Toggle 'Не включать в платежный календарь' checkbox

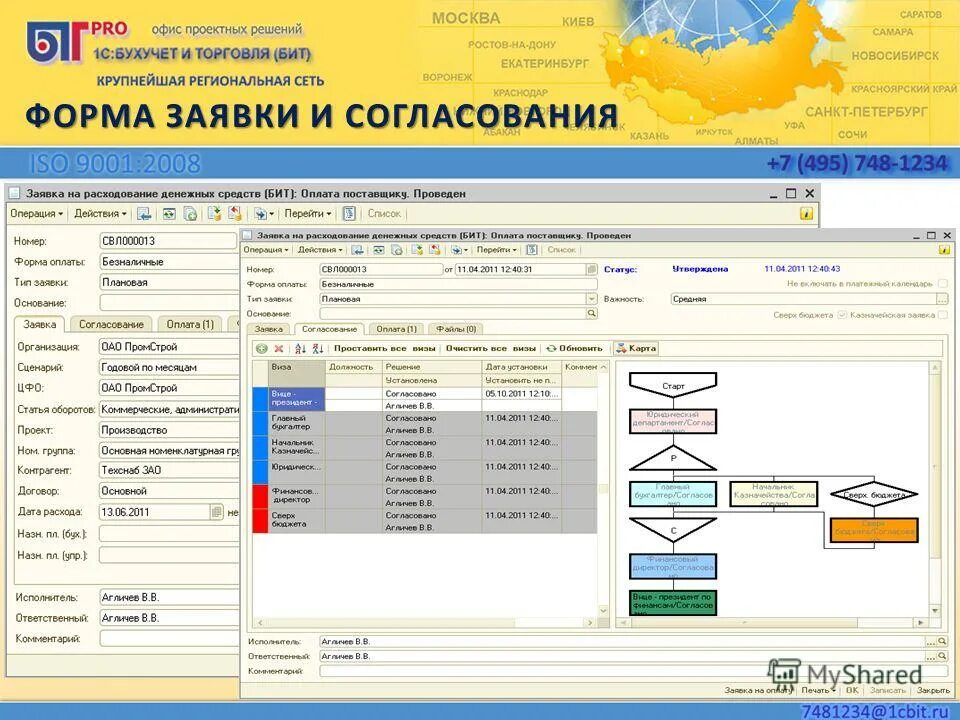(942, 284)
